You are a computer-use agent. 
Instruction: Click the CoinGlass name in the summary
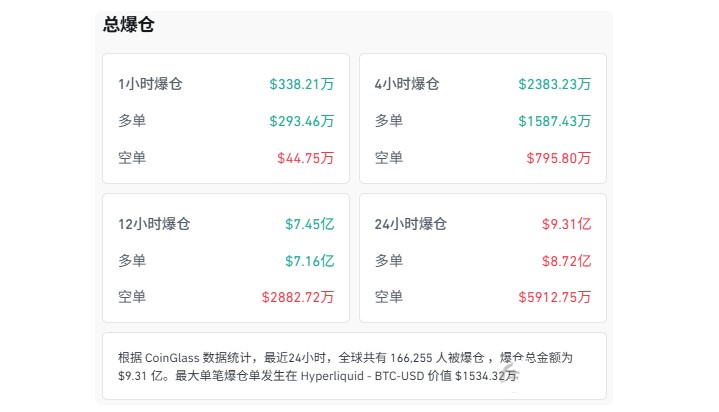coord(172,357)
